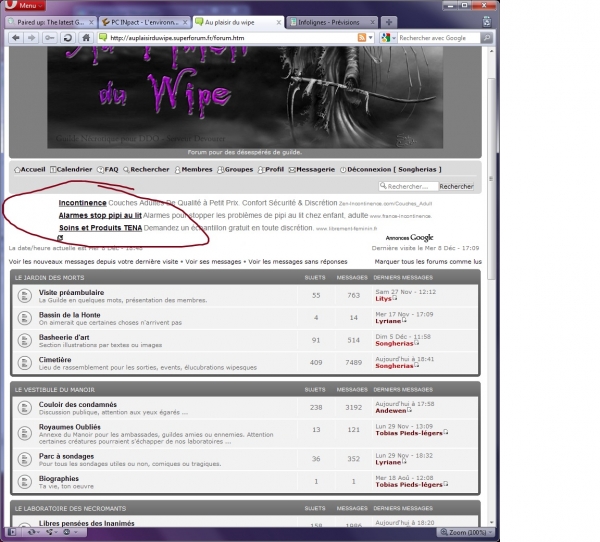
Task: Open the Calendrier page
Action: pyautogui.click(x=71, y=170)
